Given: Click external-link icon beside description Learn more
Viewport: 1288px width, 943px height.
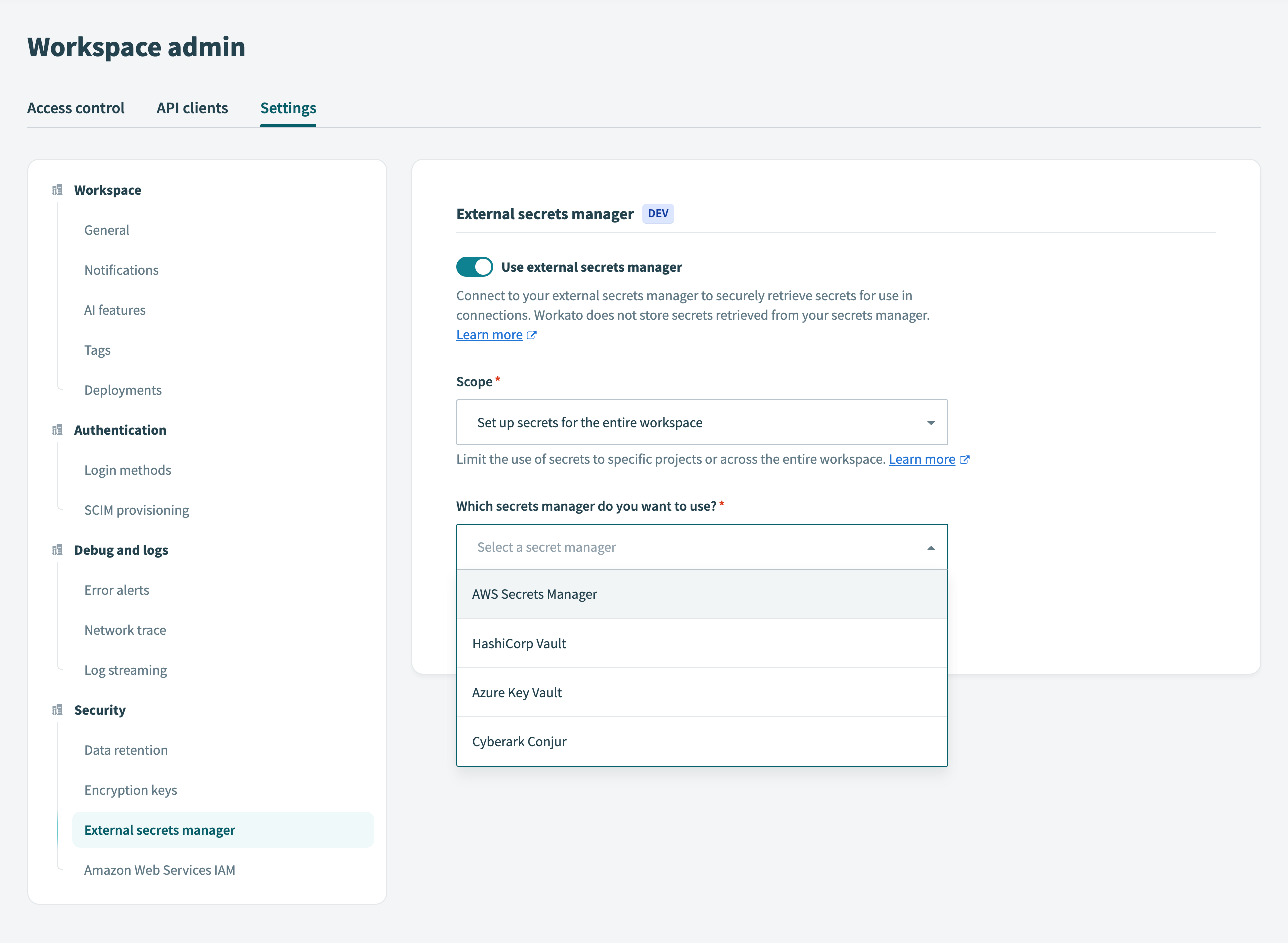Looking at the screenshot, I should click(532, 335).
